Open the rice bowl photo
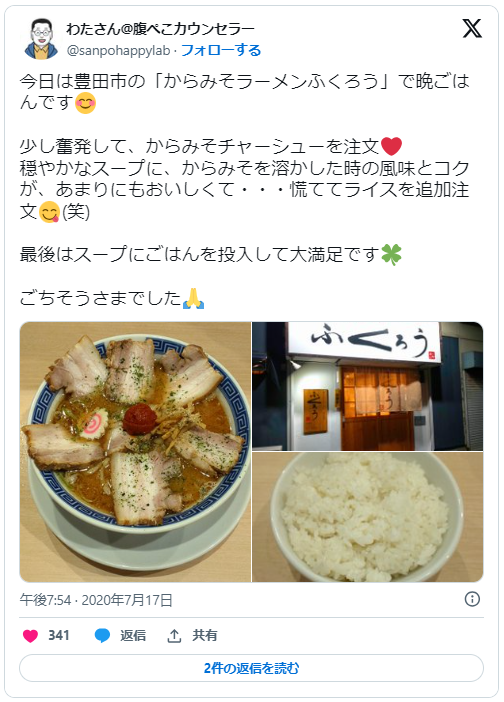 tap(367, 517)
